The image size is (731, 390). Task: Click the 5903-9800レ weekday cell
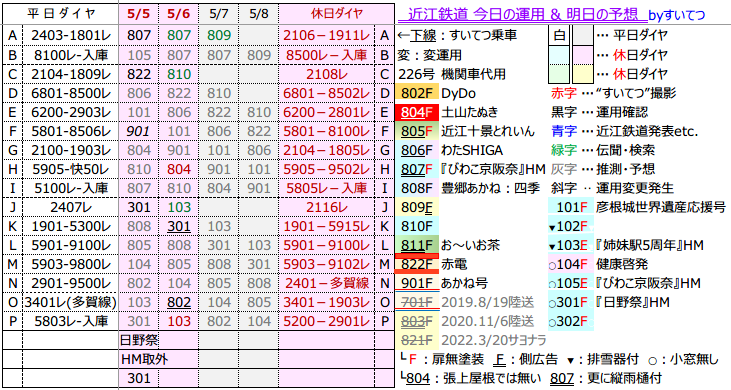(70, 264)
